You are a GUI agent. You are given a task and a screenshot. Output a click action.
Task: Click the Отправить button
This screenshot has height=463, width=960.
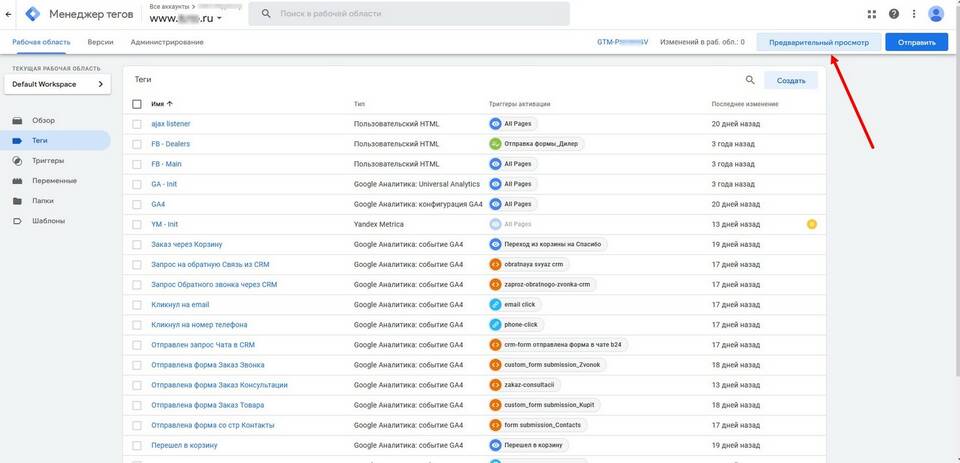(x=917, y=43)
